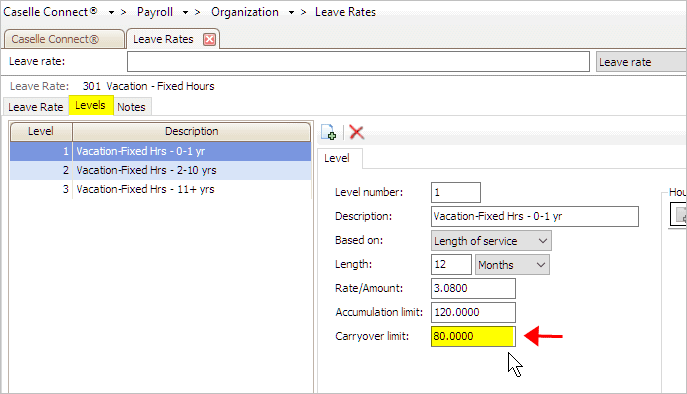Click the Level number field
Screen dimensions: 687x394
click(x=456, y=192)
